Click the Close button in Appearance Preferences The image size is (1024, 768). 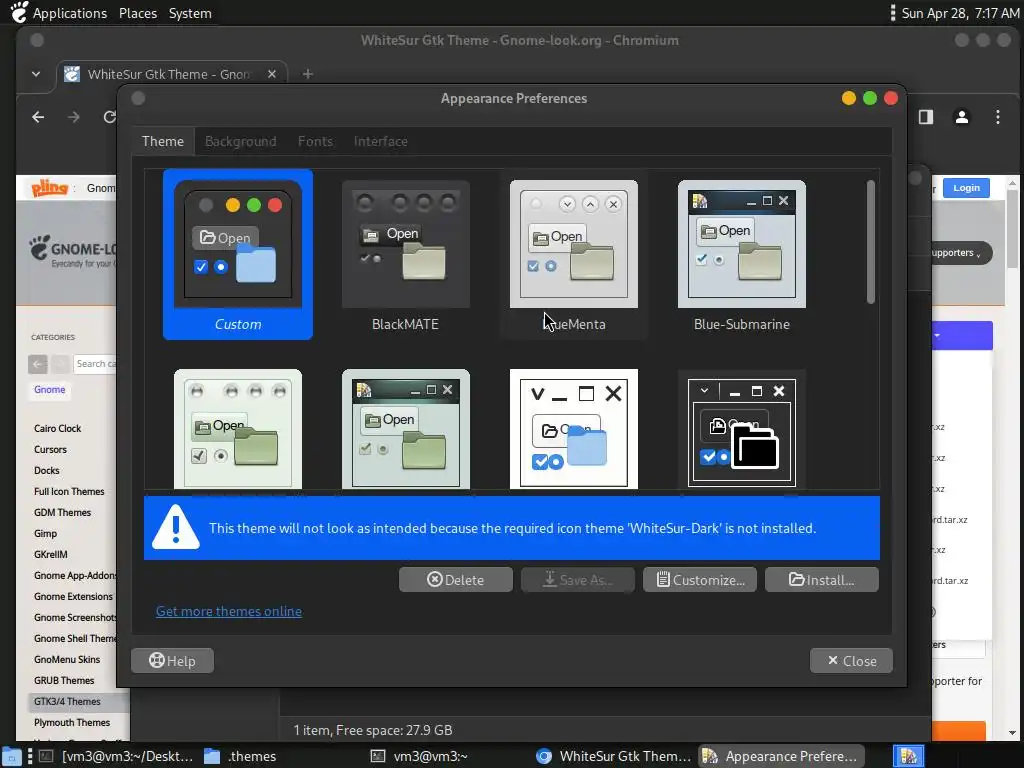click(851, 661)
